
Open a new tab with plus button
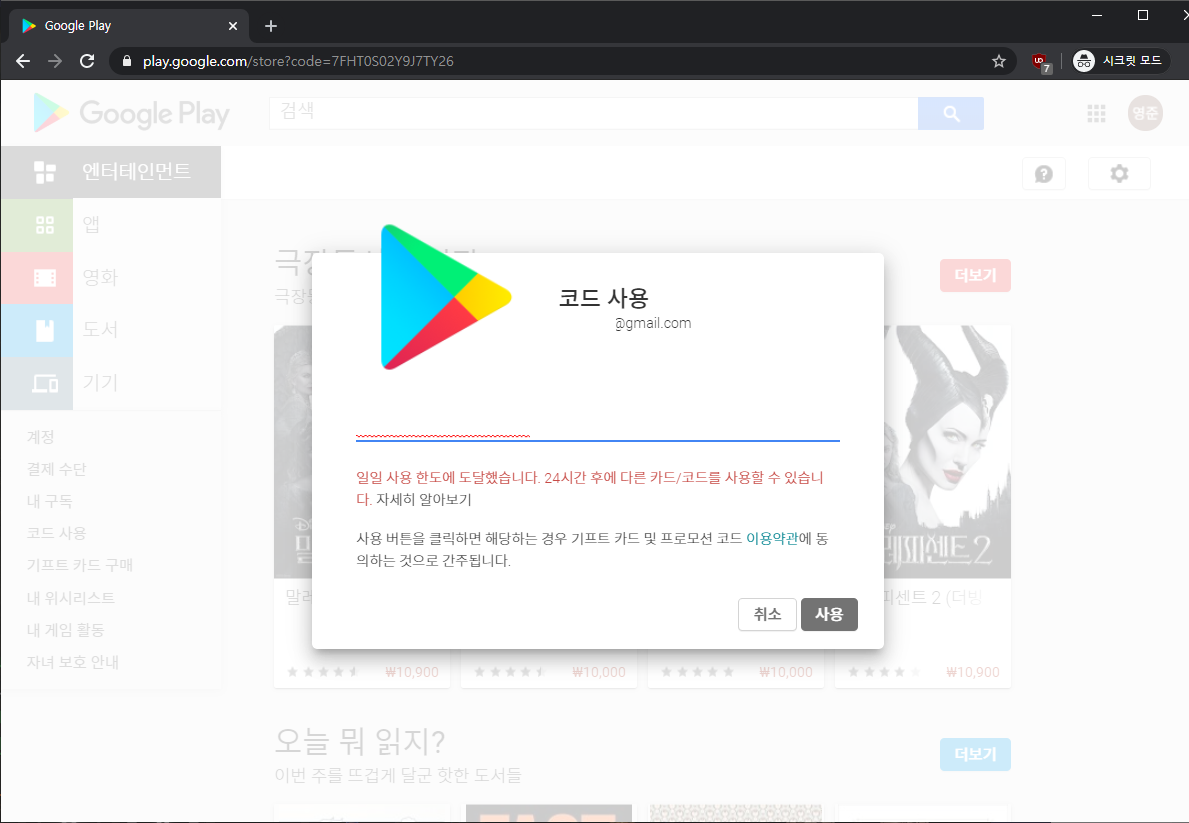[271, 26]
